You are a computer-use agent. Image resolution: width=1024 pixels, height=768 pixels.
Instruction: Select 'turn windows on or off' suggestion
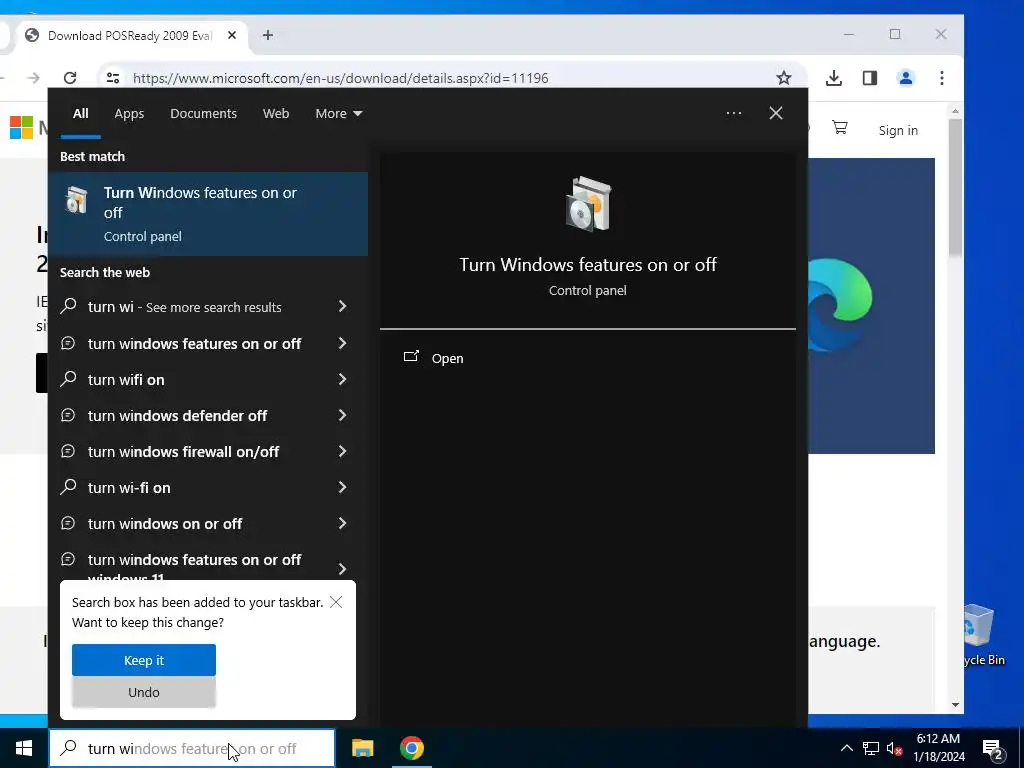(165, 523)
